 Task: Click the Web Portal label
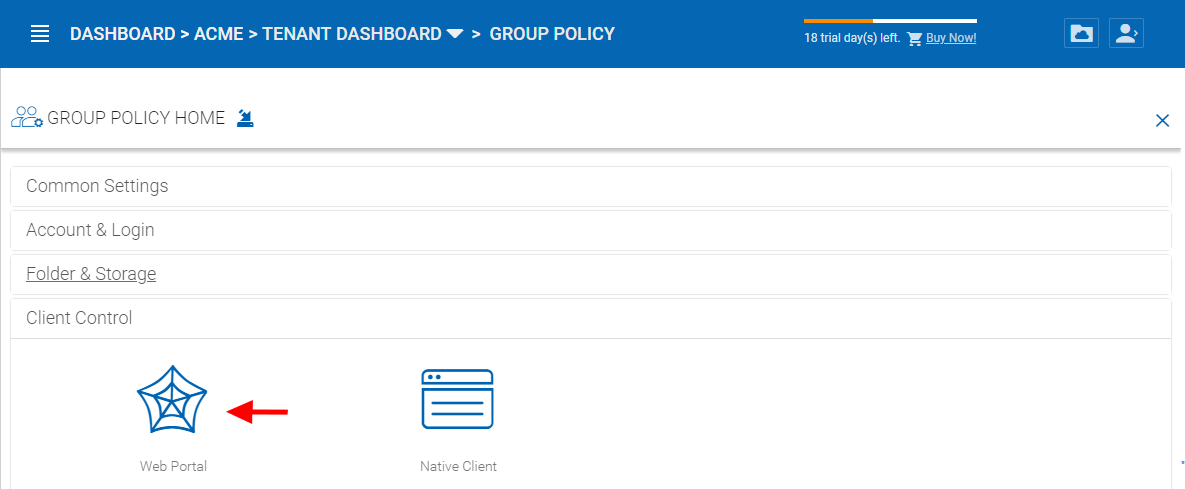point(173,466)
